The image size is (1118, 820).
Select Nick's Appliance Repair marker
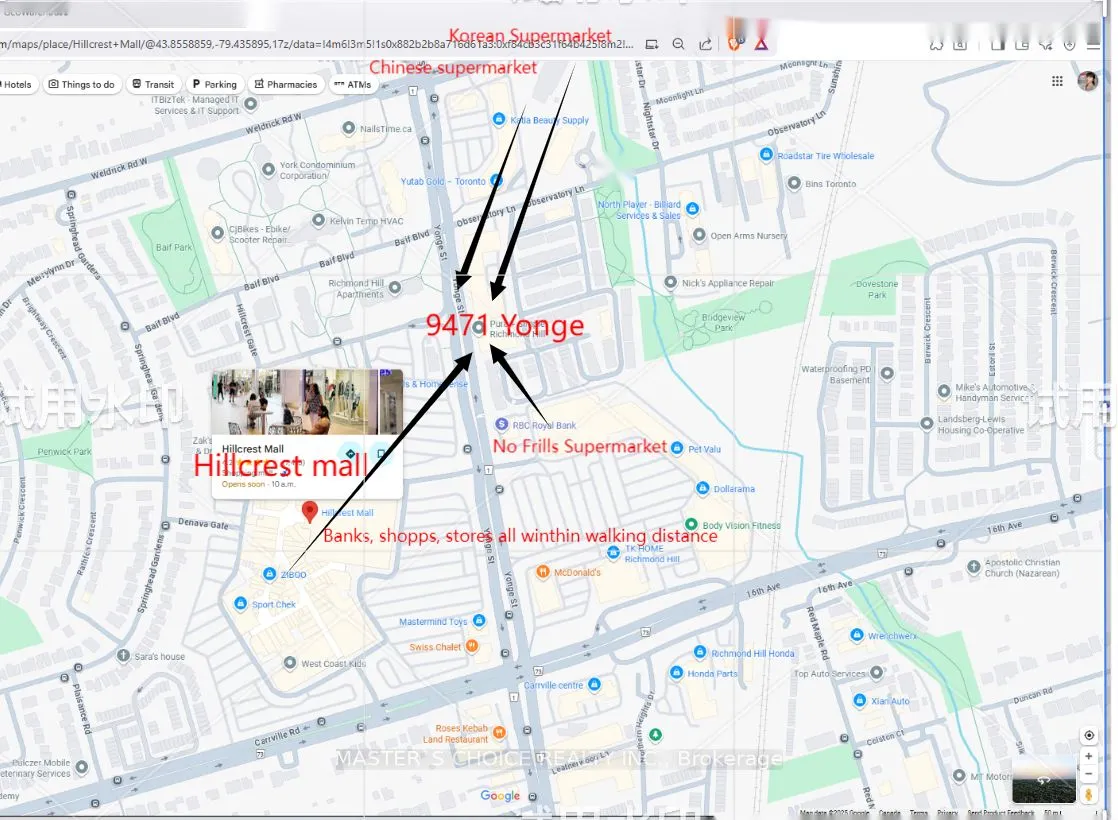tap(670, 282)
